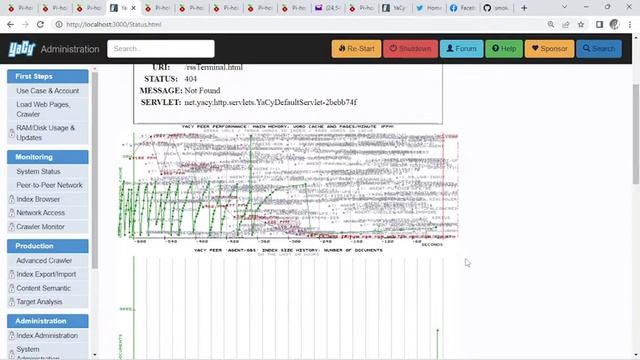Open Peer-to-Peer Network page
Screen dimensions: 640x360
(x=49, y=185)
